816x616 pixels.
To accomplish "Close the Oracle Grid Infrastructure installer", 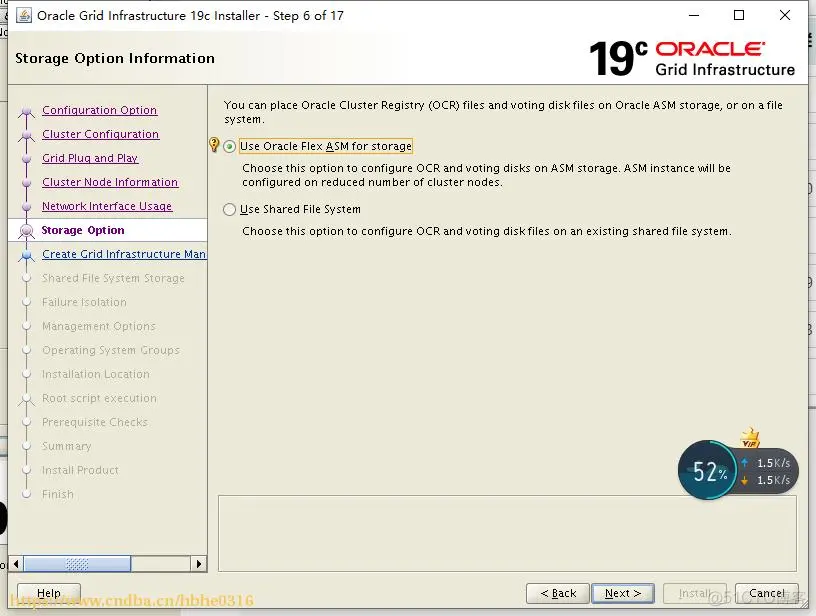I will [x=785, y=15].
